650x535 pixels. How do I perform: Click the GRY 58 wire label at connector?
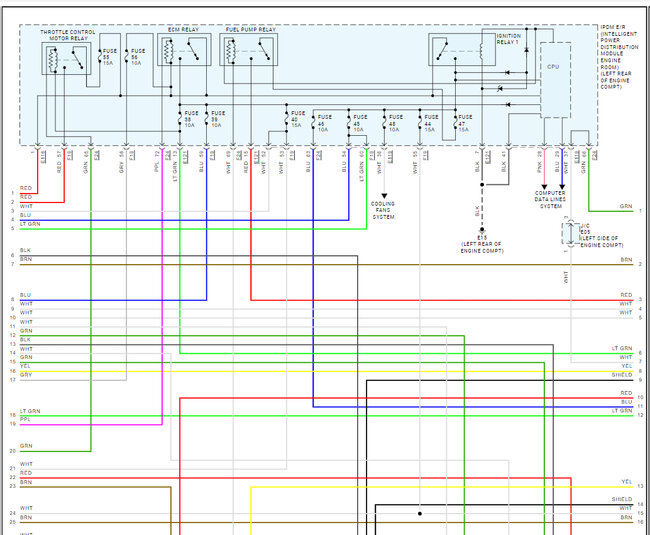(x=121, y=162)
